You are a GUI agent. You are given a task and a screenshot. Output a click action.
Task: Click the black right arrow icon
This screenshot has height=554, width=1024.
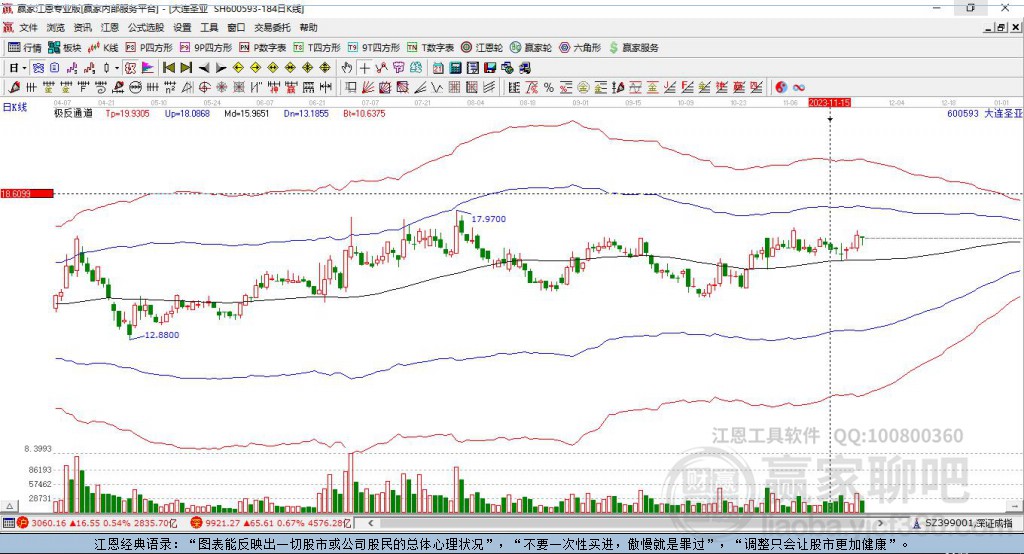(x=221, y=68)
